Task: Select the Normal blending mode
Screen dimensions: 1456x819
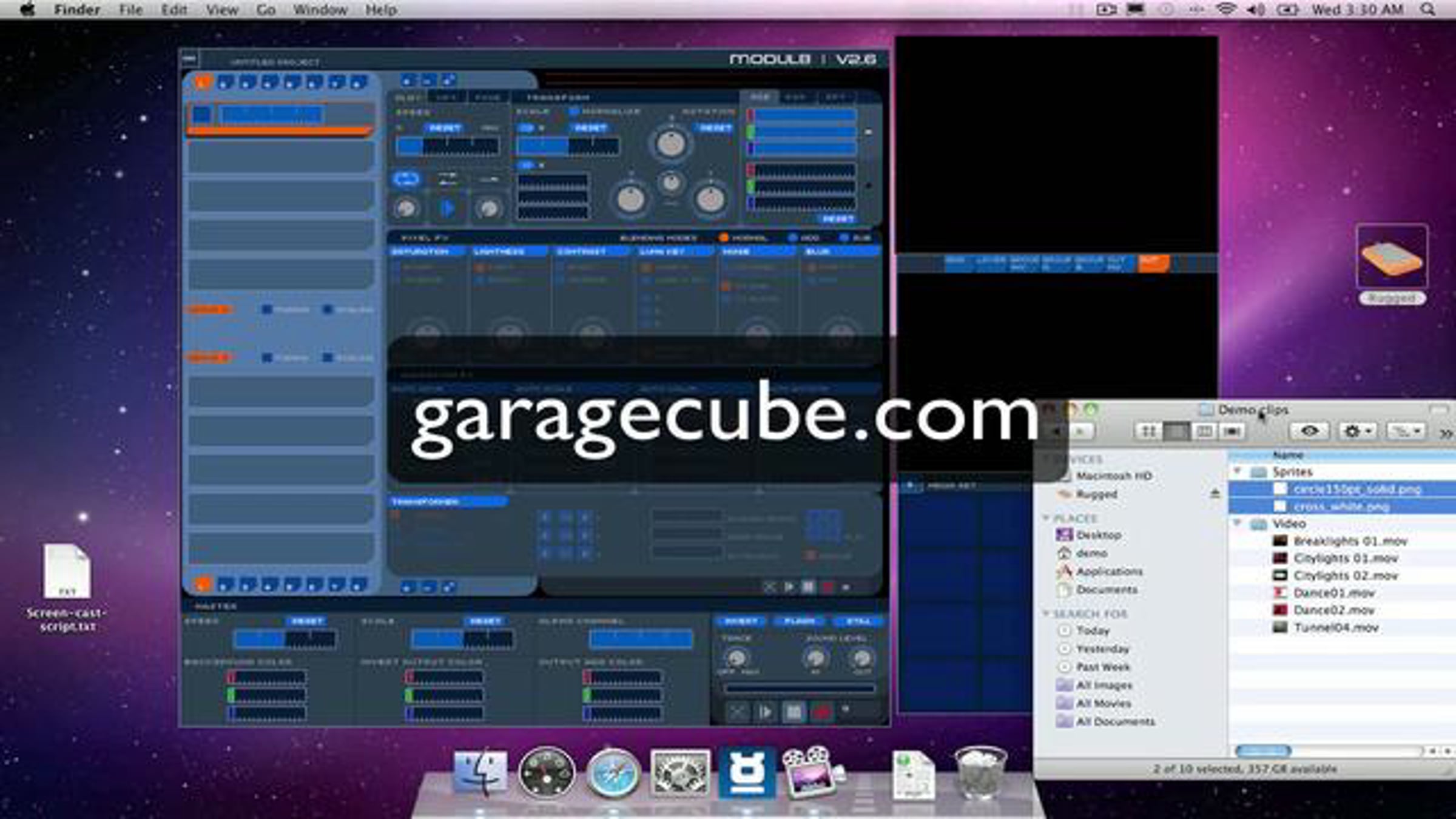Action: coord(724,238)
